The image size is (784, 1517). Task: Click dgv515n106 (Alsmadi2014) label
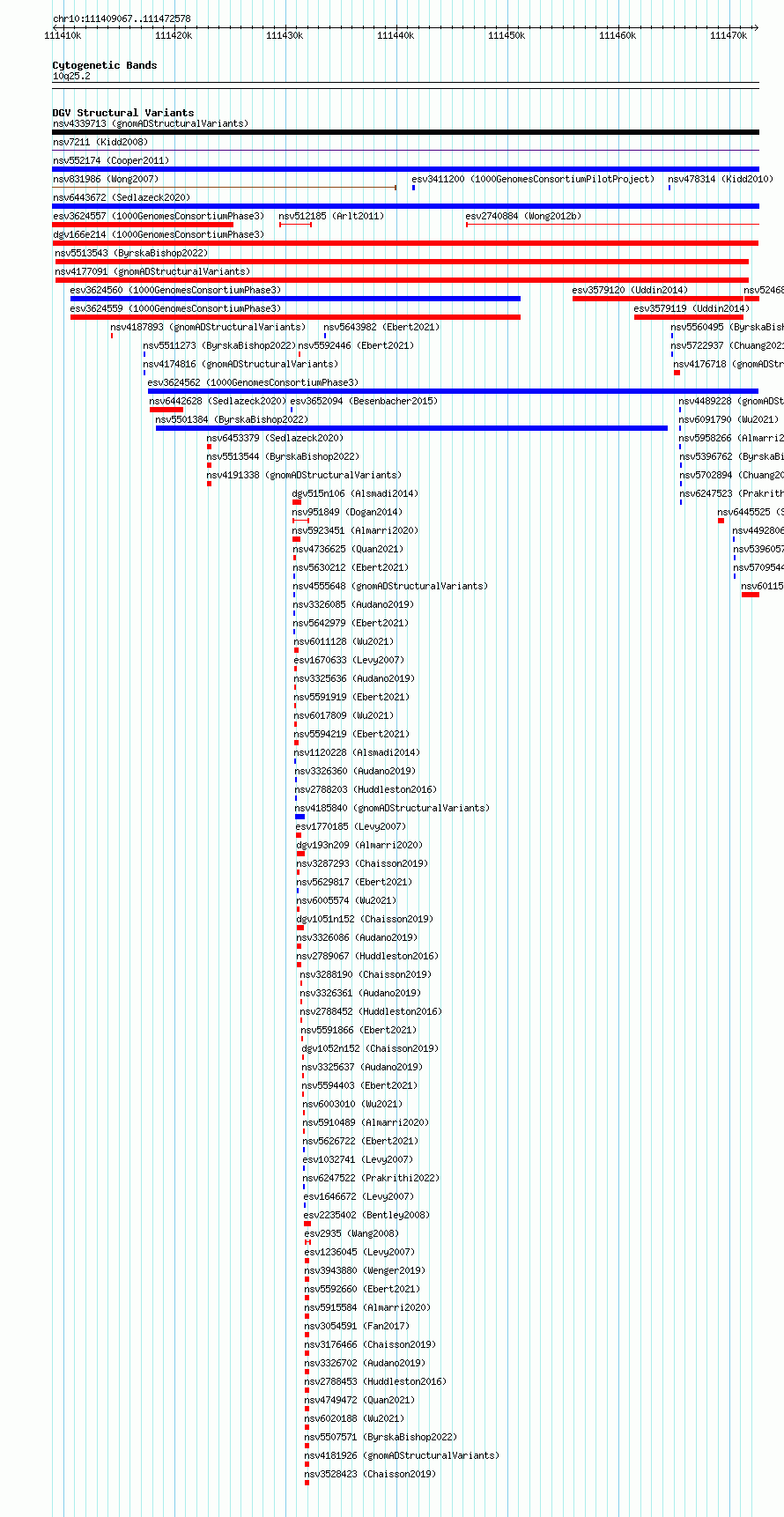pos(355,493)
